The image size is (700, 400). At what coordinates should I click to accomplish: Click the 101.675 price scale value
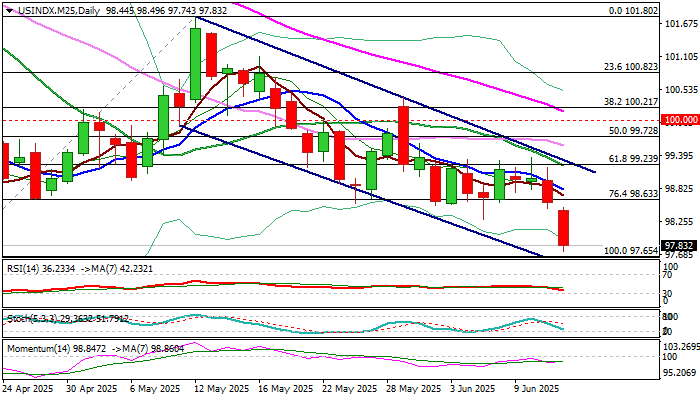(x=681, y=23)
